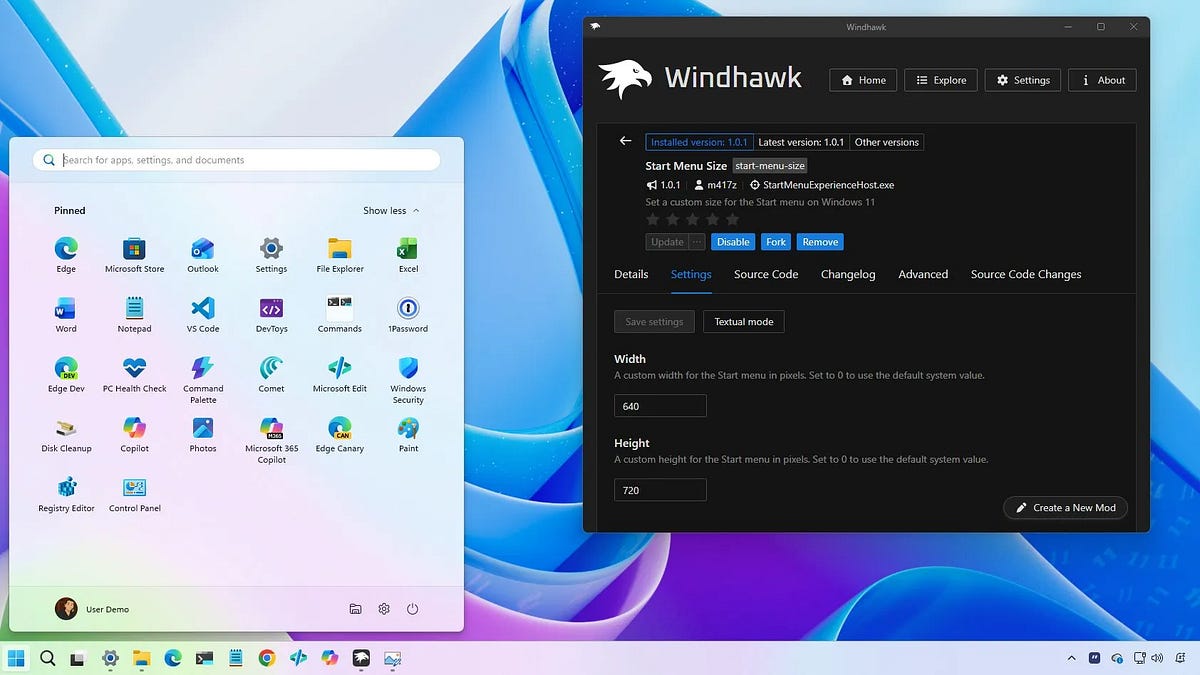Remove the Start Menu Size mod
Screen dimensions: 1200x675
click(820, 242)
